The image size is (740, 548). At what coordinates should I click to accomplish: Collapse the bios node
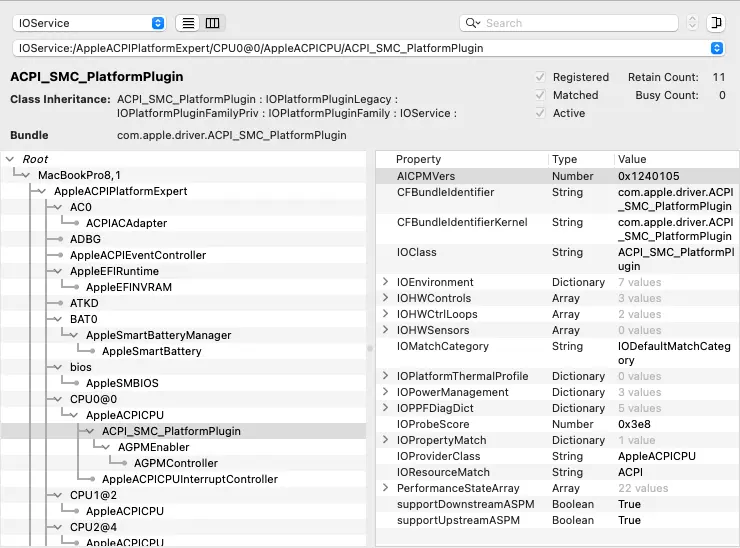click(58, 367)
